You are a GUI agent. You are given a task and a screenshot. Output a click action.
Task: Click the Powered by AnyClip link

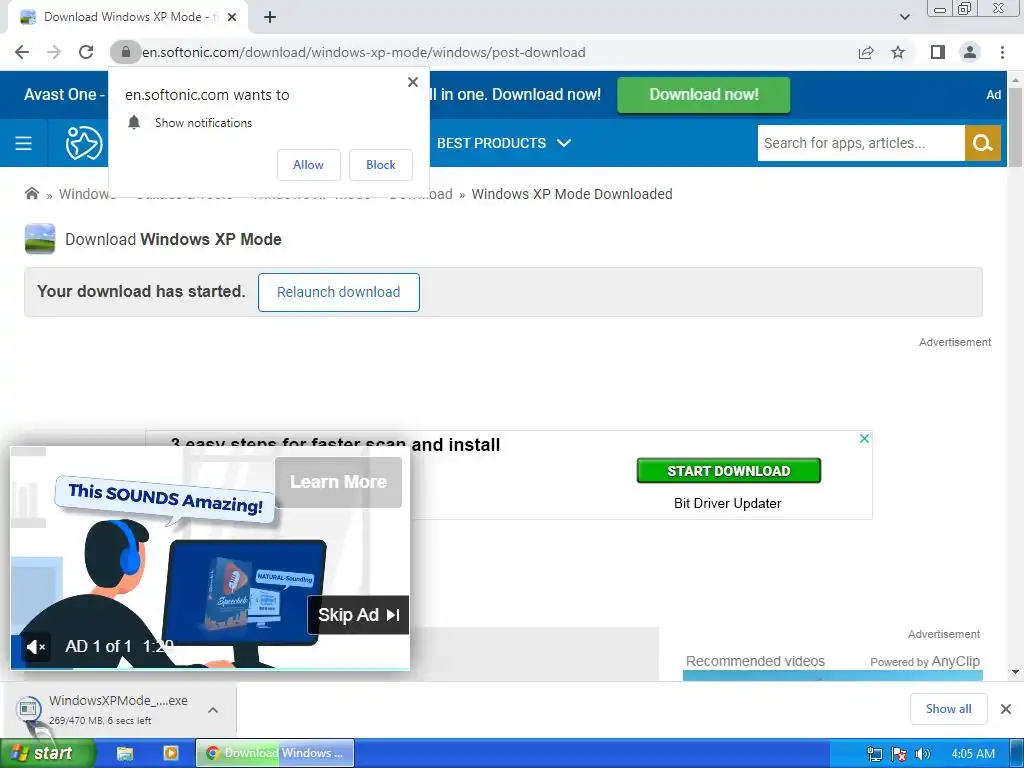925,662
